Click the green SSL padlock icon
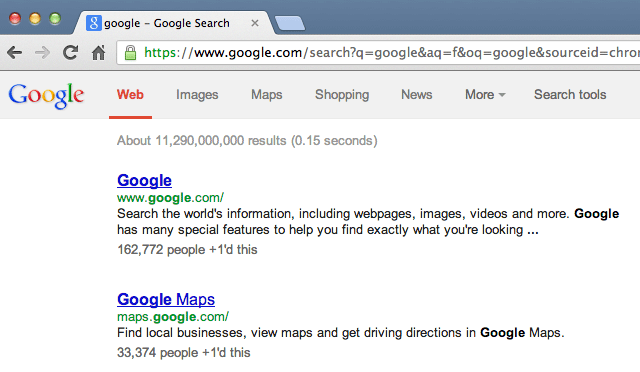Image resolution: width=640 pixels, height=372 pixels. tap(130, 53)
